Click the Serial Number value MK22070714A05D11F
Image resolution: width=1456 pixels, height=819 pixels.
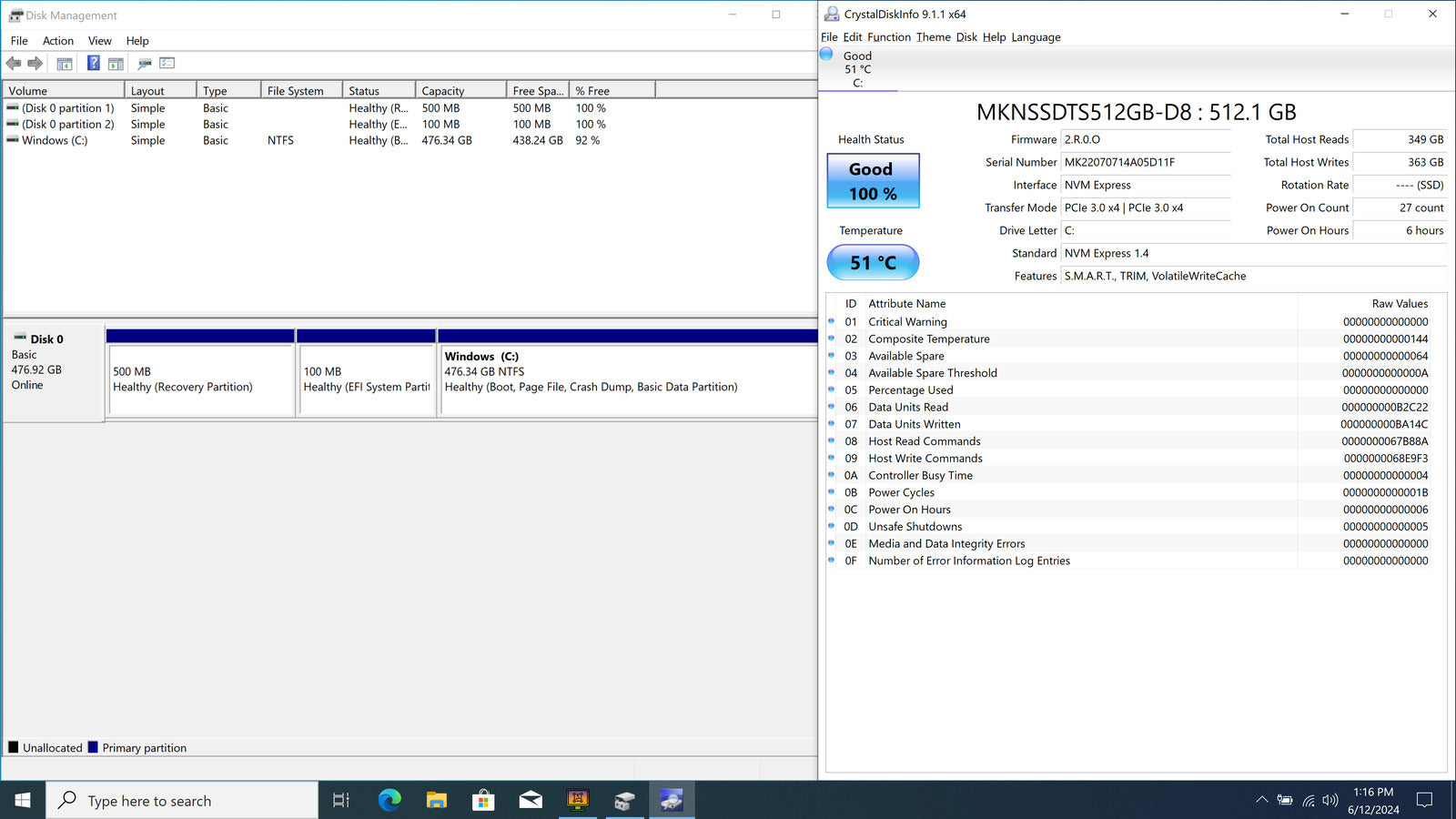tap(1119, 162)
